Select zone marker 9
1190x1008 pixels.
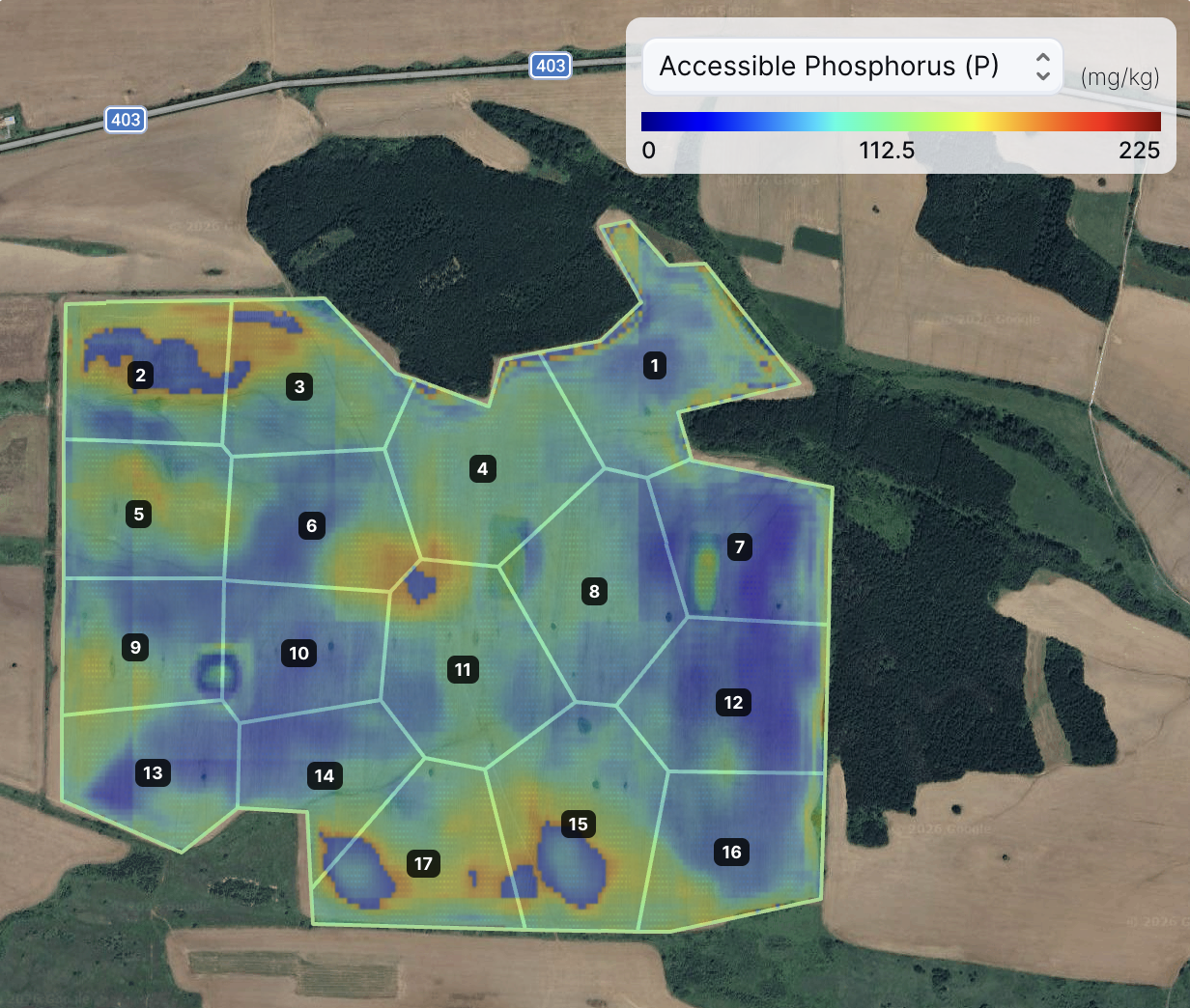click(135, 647)
